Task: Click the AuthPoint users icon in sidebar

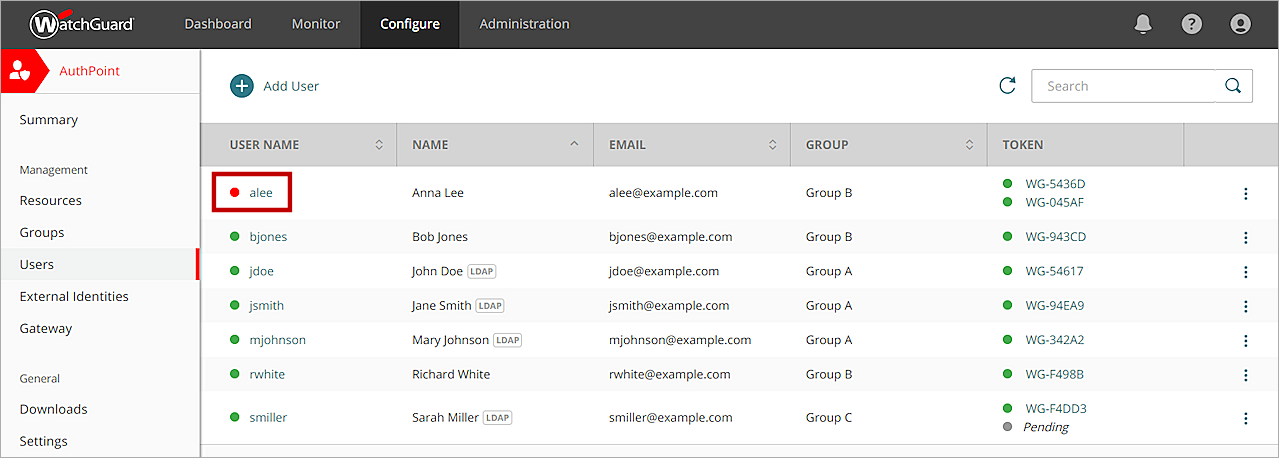Action: pos(20,71)
